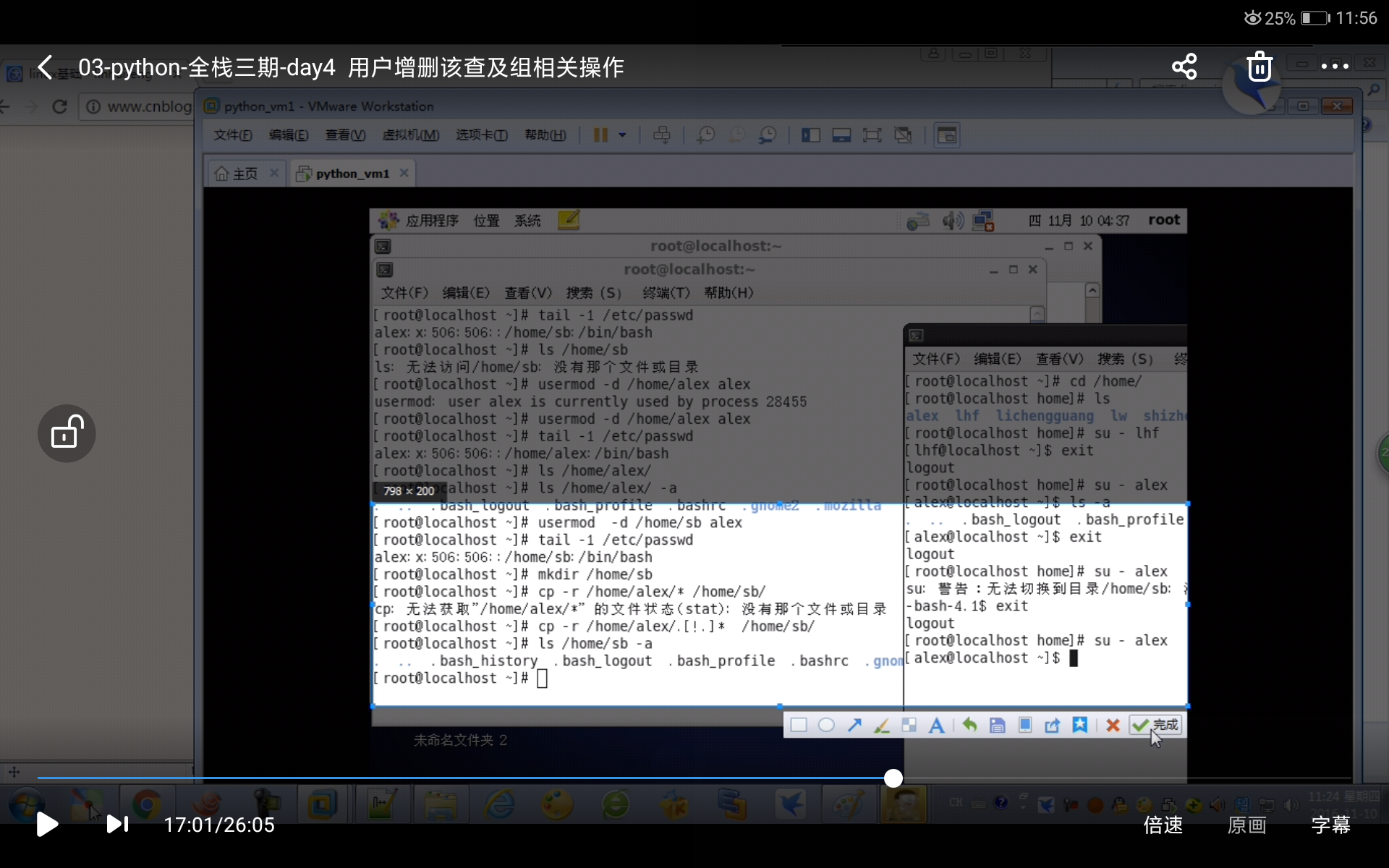Toggle the screen lock button
Image resolution: width=1389 pixels, height=868 pixels.
(67, 433)
